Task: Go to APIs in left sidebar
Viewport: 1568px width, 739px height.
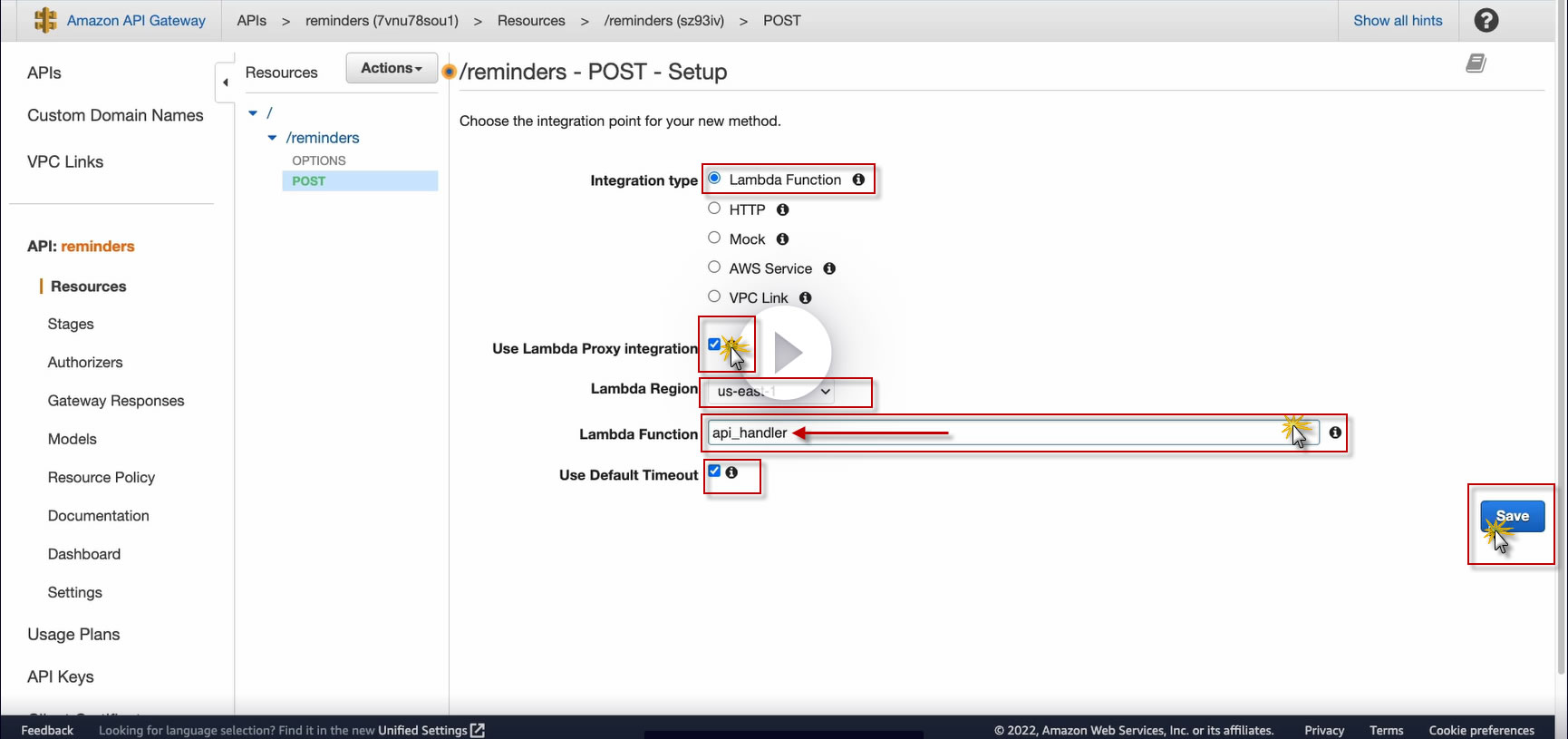Action: (44, 73)
